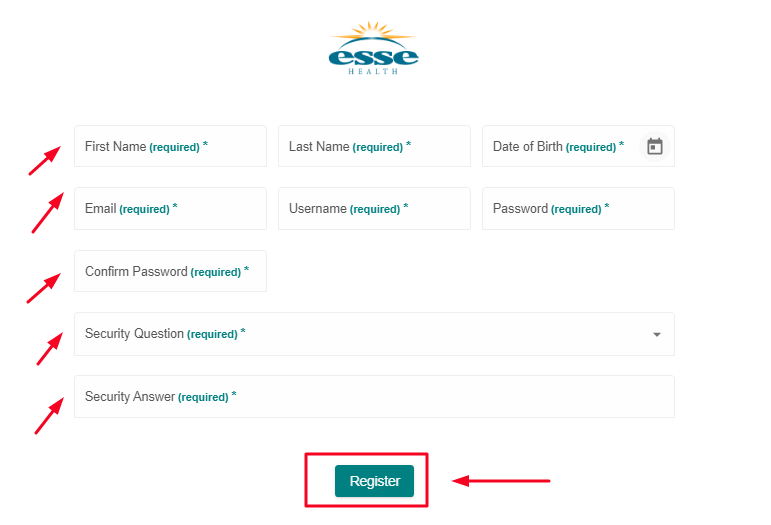Click into the Date of Birth field

tap(578, 146)
